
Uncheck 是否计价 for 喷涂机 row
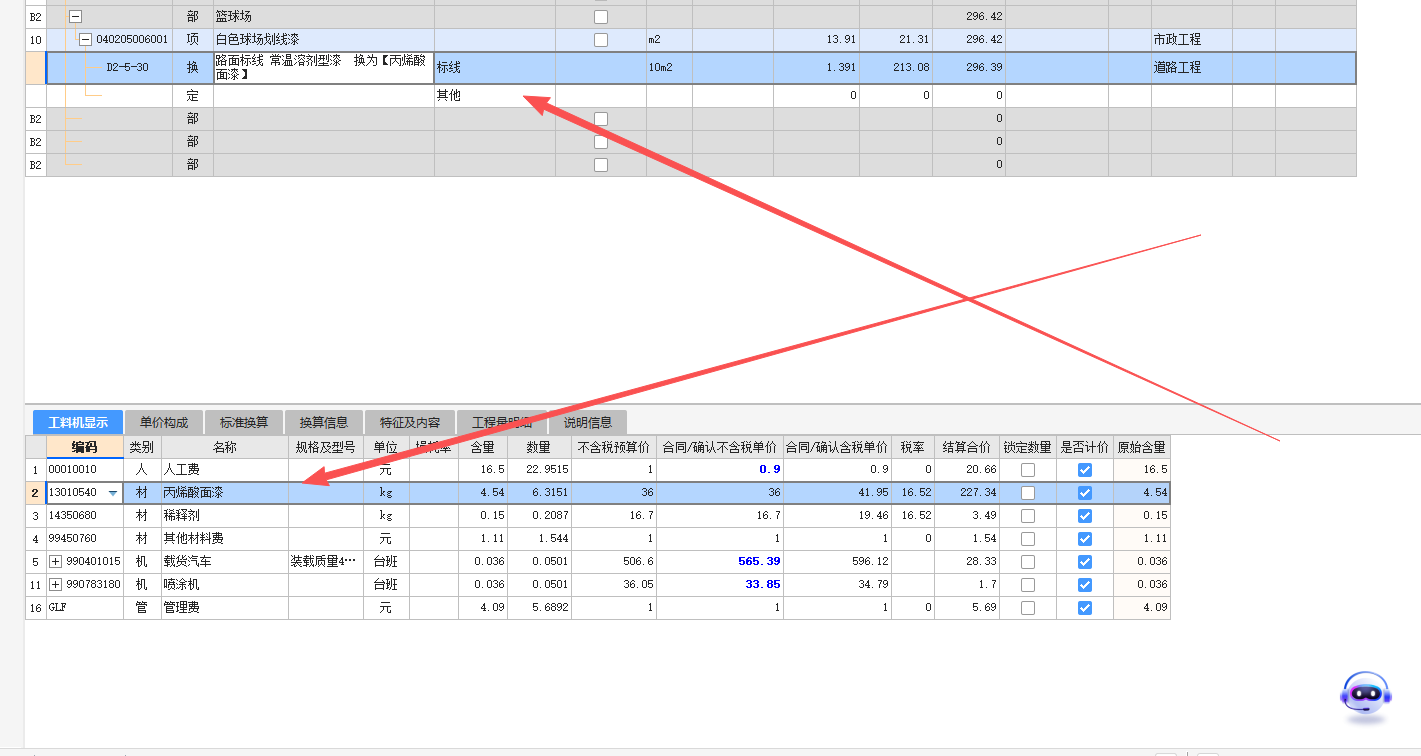1084,585
